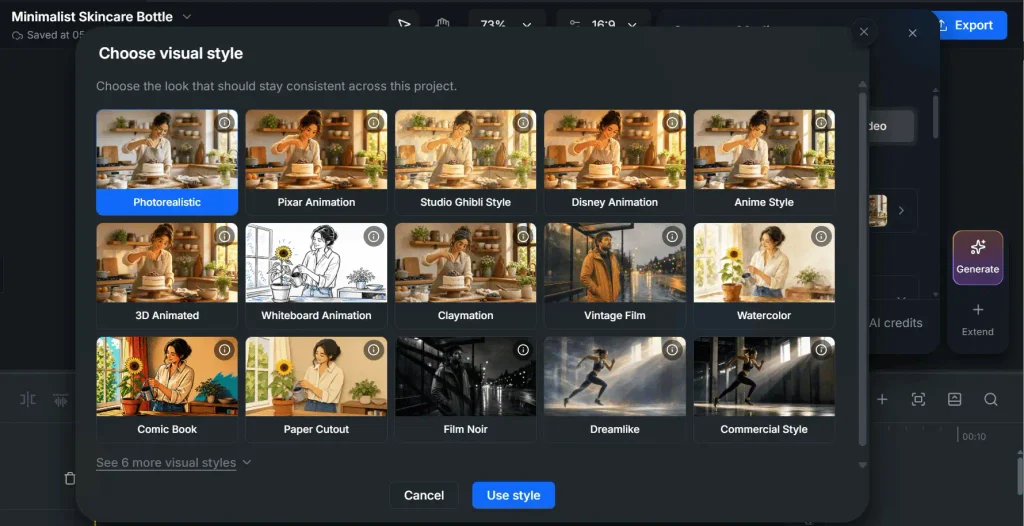Viewport: 1024px width, 526px height.
Task: Open the 73% zoom dropdown
Action: 507,25
